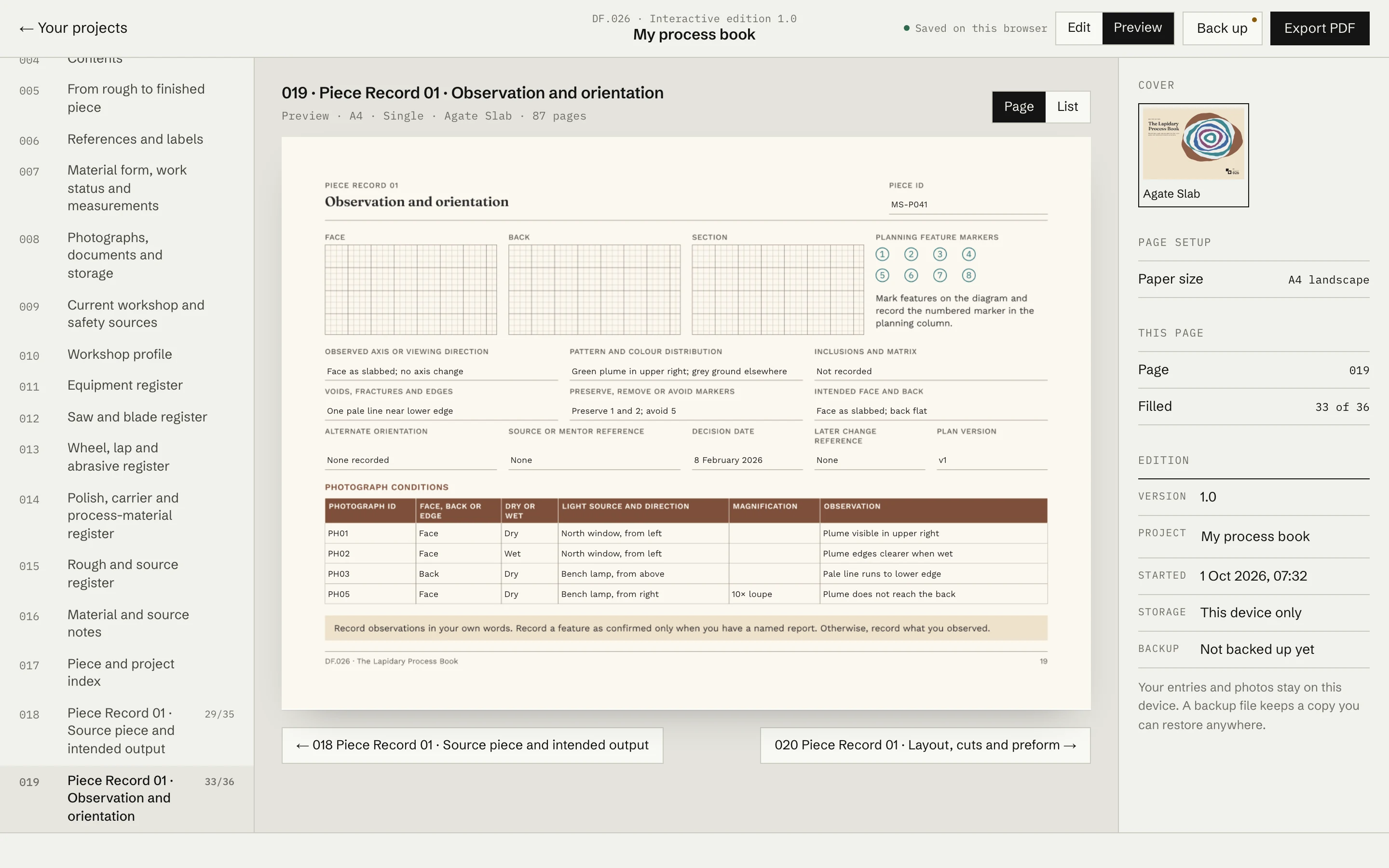1389x868 pixels.
Task: Switch to Preview mode
Action: [1138, 28]
